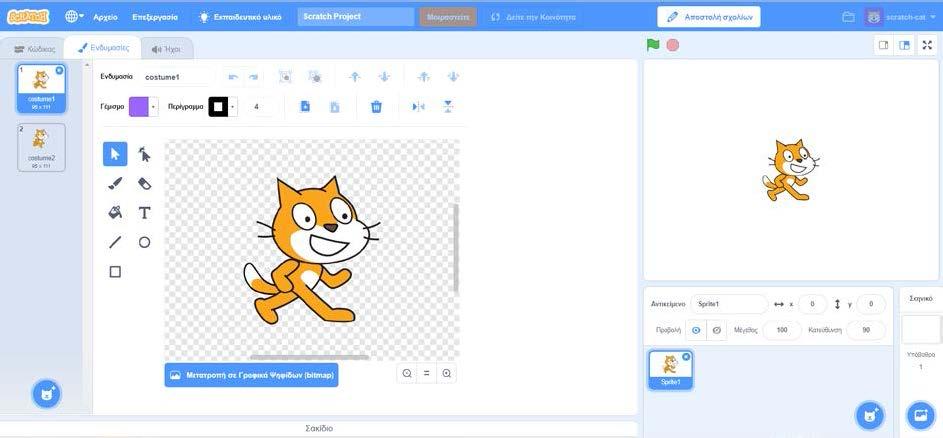Image resolution: width=943 pixels, height=438 pixels.
Task: Click the Backward layer arrow
Action: (384, 76)
